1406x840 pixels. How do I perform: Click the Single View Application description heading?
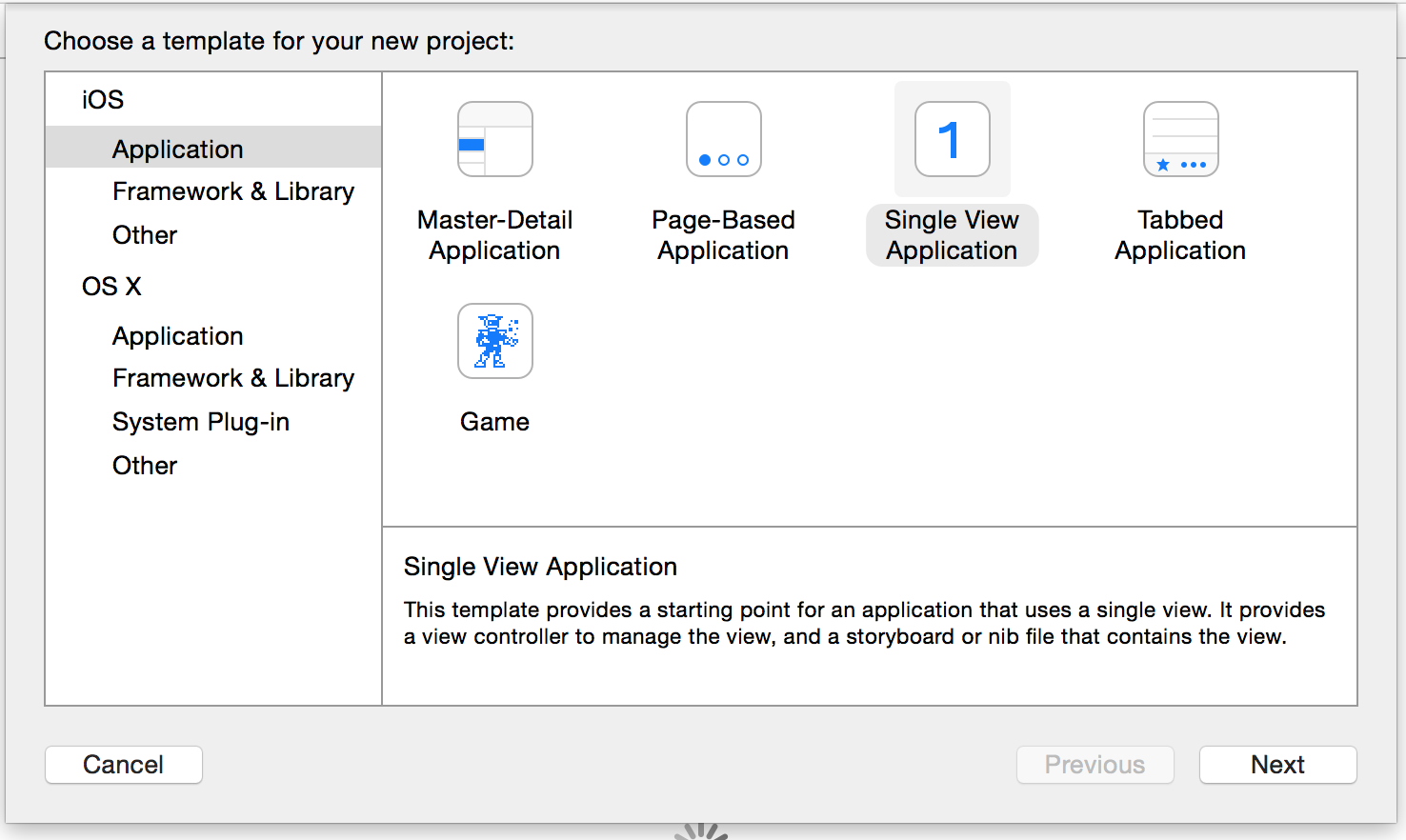pos(540,567)
